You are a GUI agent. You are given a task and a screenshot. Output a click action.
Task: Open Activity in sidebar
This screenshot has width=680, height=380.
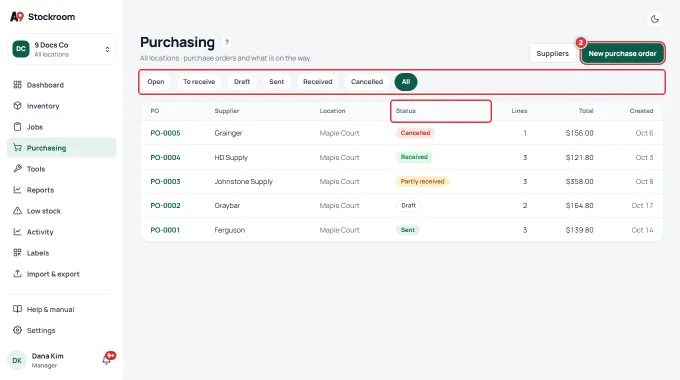62,232
